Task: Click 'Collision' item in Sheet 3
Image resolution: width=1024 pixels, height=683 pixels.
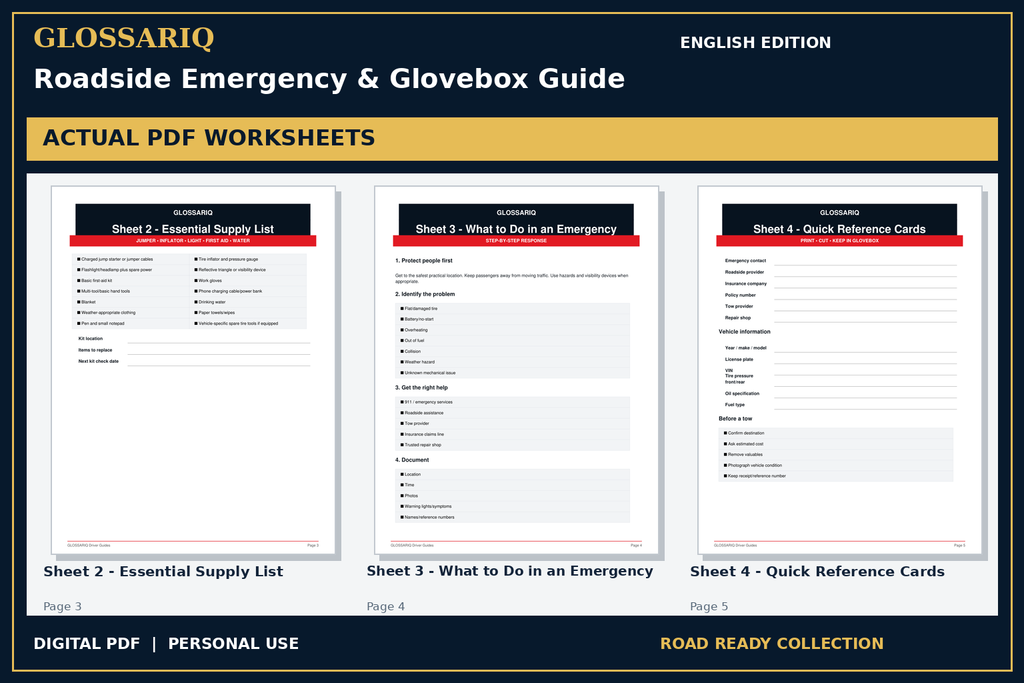Action: 411,351
